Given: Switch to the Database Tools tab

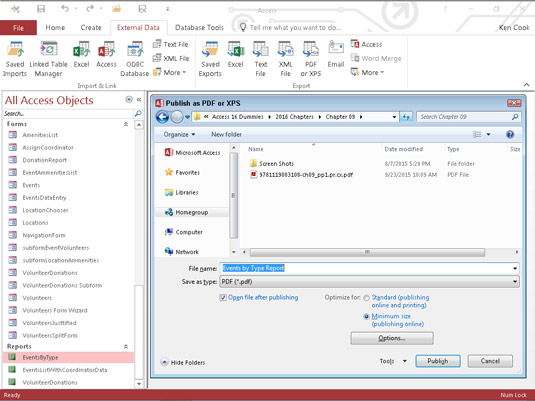Looking at the screenshot, I should pyautogui.click(x=199, y=28).
